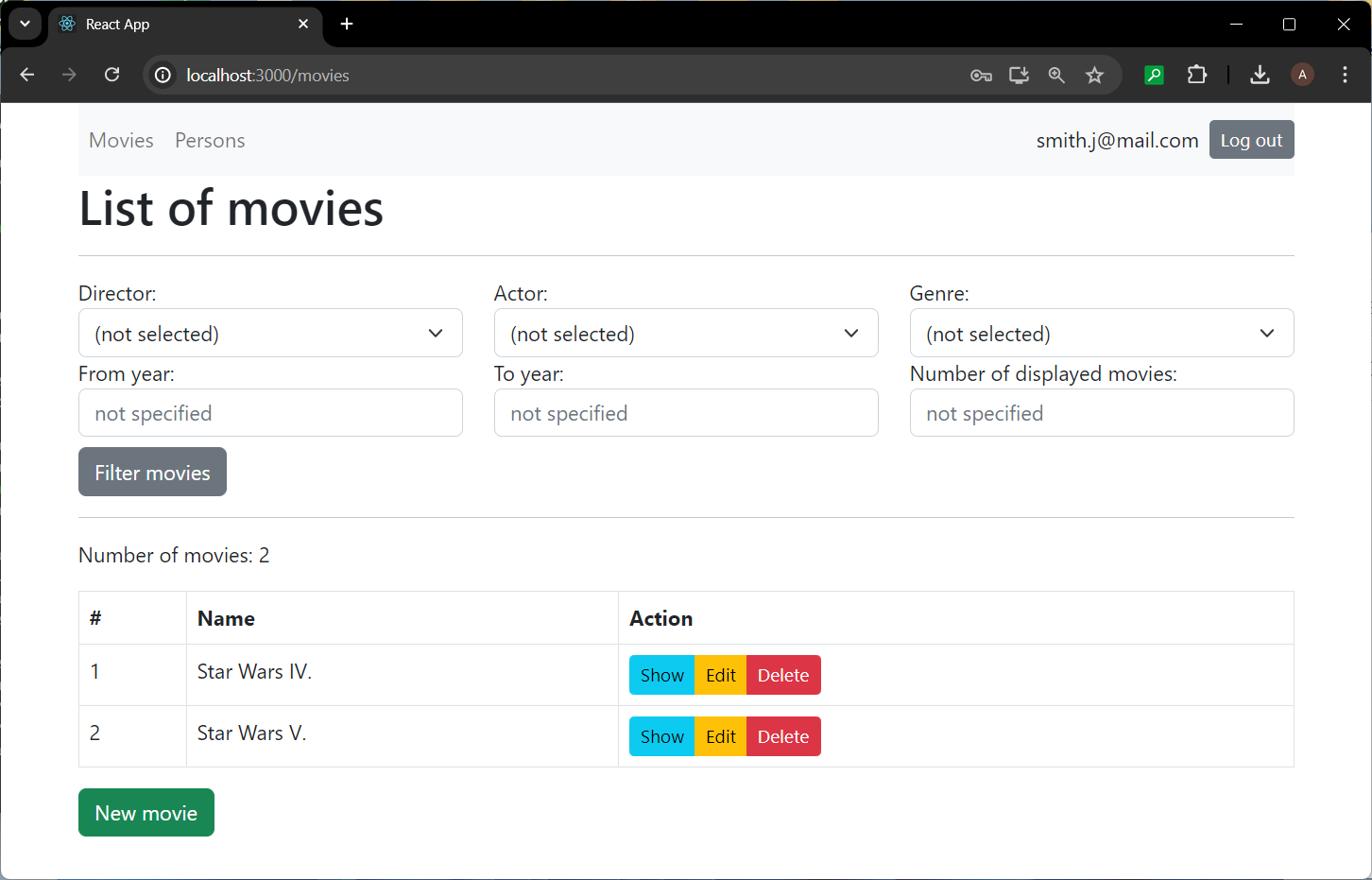Open the browser Downloads icon
This screenshot has width=1372, height=880.
click(1260, 75)
